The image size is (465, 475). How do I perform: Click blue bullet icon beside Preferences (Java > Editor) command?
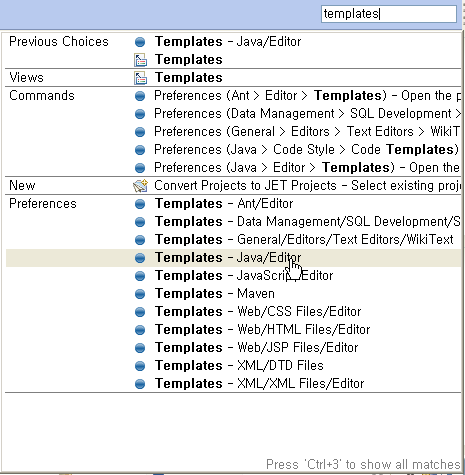[140, 168]
